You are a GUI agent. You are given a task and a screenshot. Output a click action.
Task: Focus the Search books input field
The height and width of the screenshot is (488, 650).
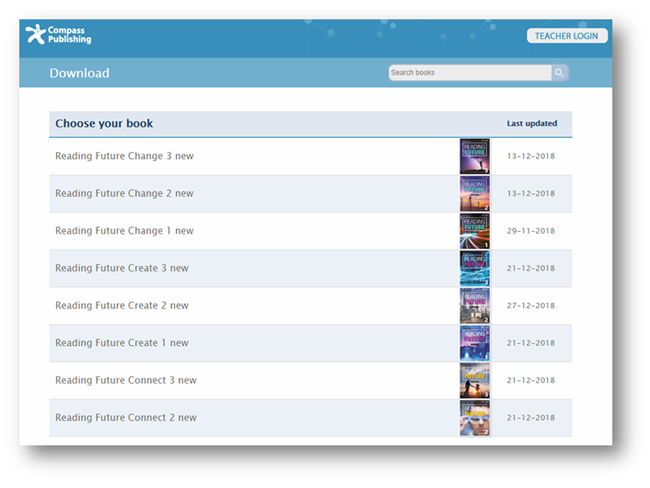pos(470,73)
